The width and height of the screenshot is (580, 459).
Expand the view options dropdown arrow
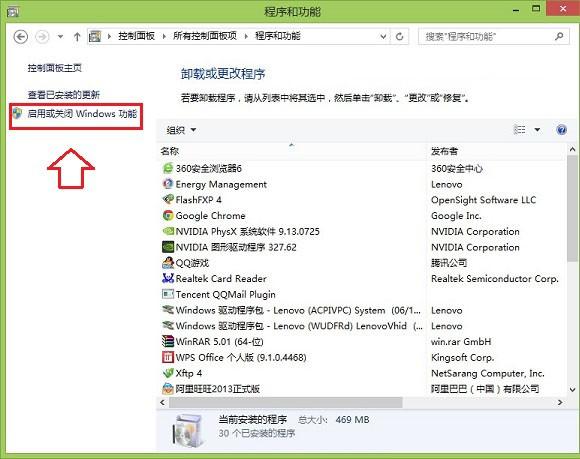point(537,129)
